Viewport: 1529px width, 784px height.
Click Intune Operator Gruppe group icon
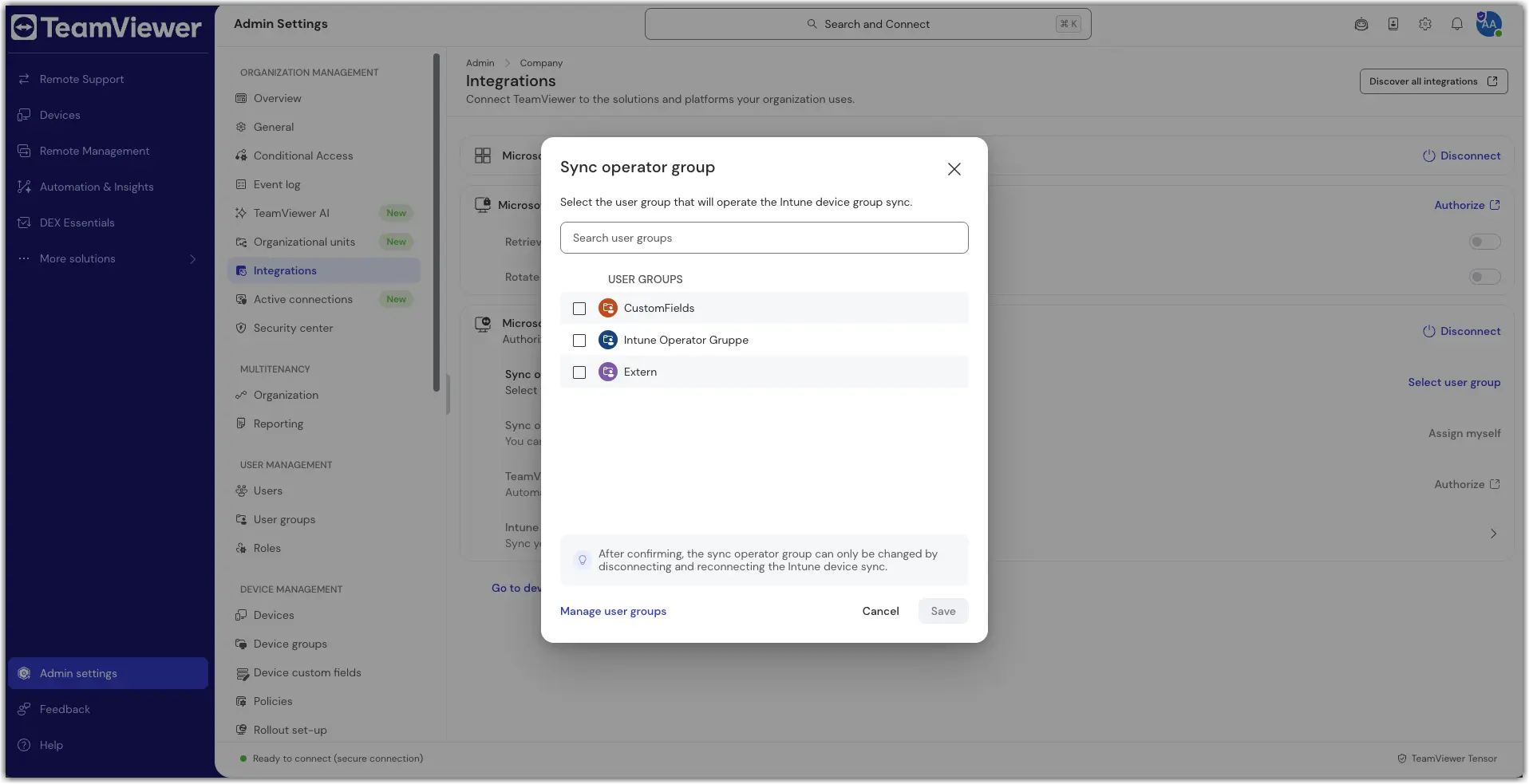(608, 340)
